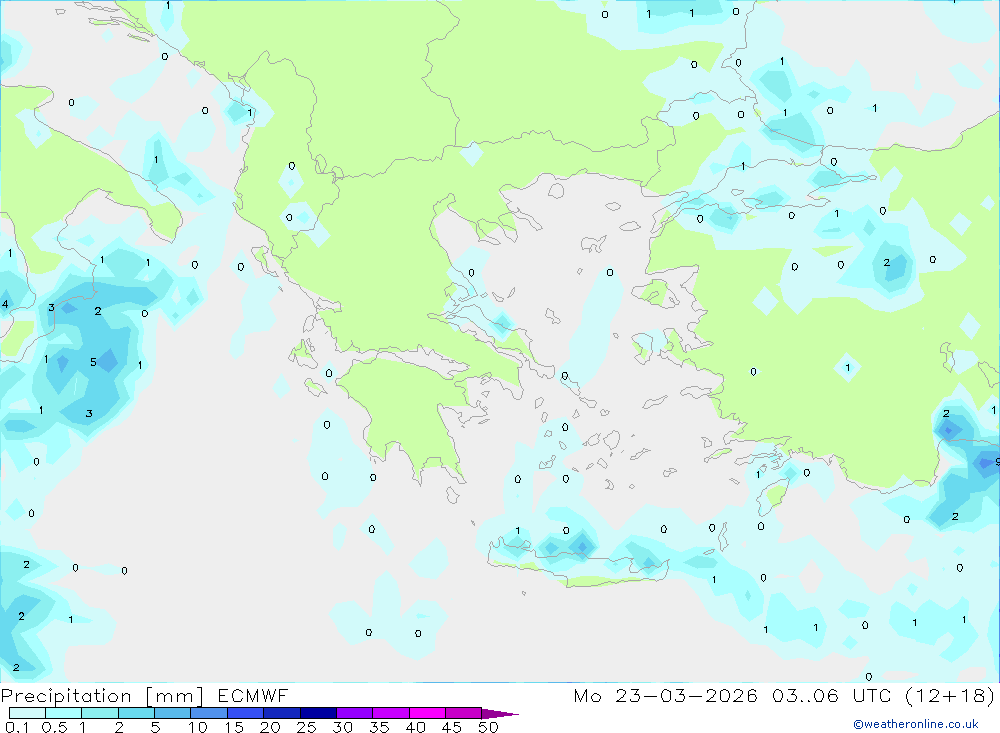Click the 40–45 mm legend color swatch
Image resolution: width=1000 pixels, height=733 pixels.
point(427,713)
